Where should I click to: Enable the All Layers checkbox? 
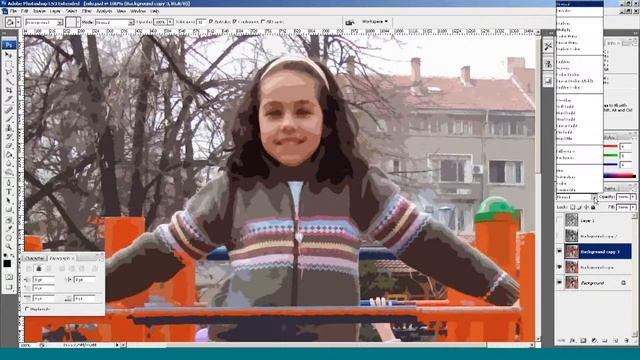[263, 22]
